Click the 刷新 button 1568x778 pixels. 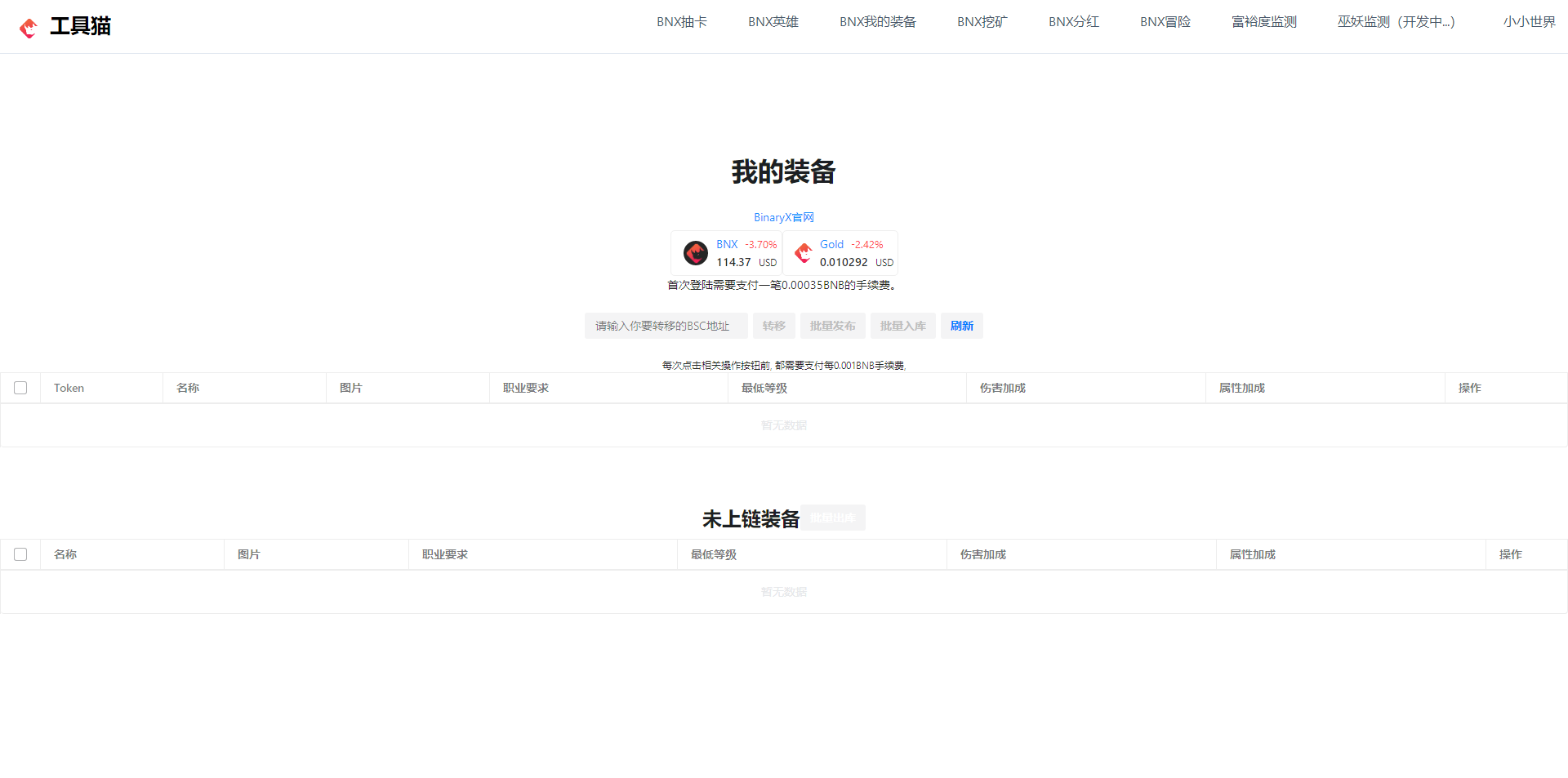click(962, 326)
